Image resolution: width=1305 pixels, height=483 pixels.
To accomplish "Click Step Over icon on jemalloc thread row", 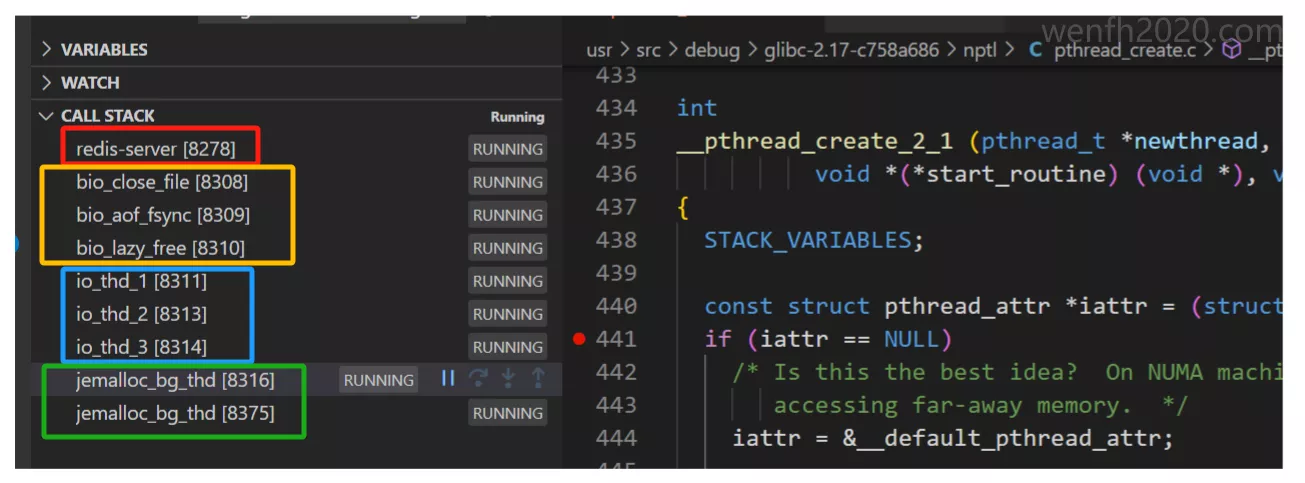I will coord(478,379).
